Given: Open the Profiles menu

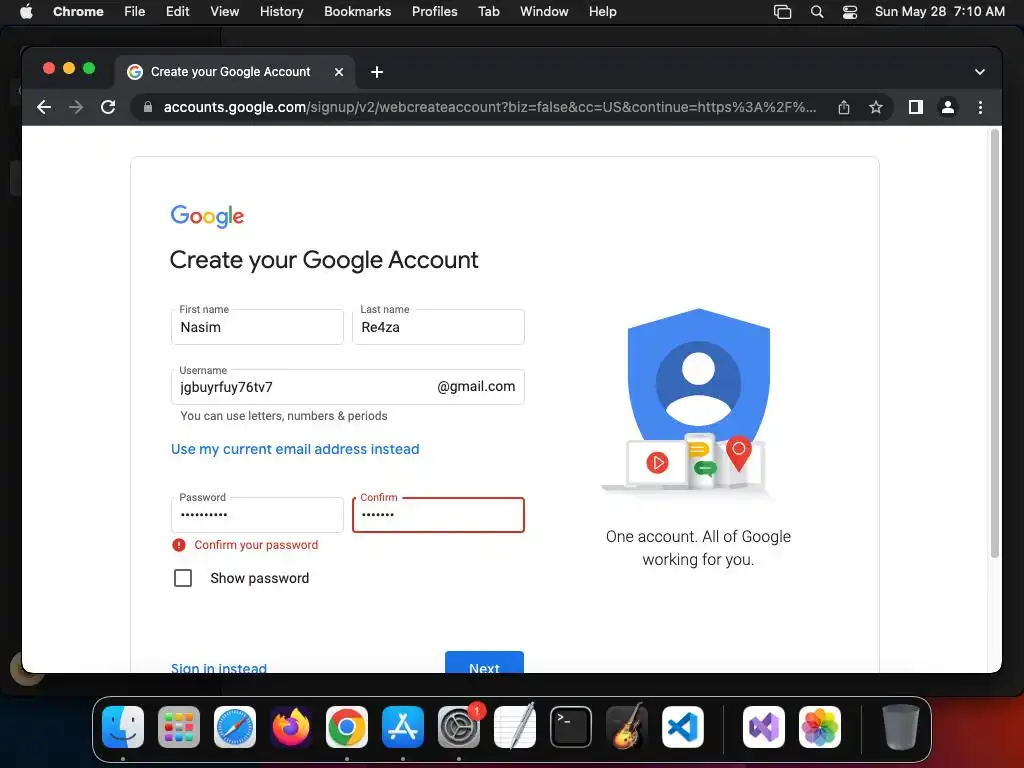Looking at the screenshot, I should pos(434,12).
